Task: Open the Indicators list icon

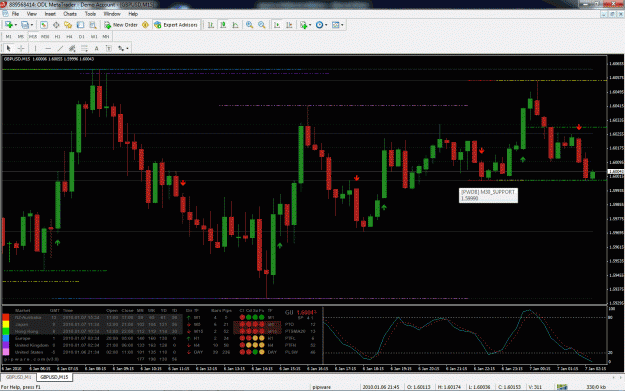Action: [x=304, y=25]
